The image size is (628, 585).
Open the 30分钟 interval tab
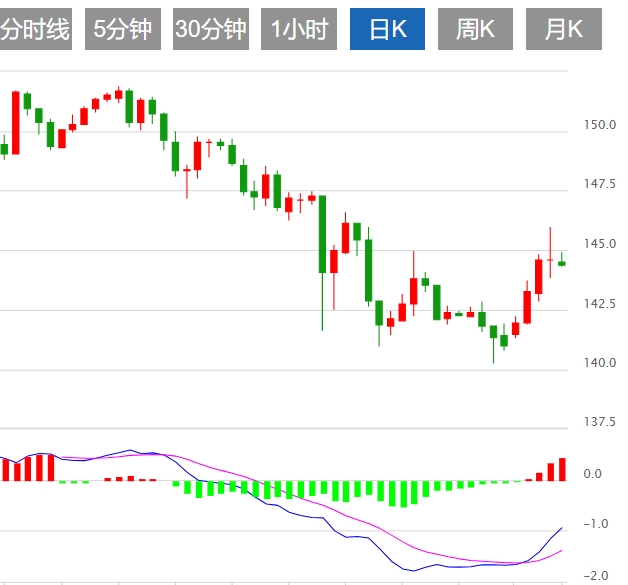[x=210, y=30]
